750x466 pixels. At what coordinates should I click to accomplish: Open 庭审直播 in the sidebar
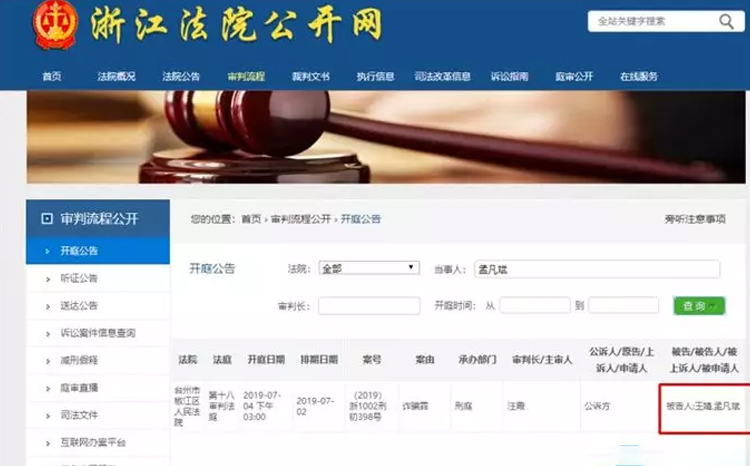click(98, 388)
